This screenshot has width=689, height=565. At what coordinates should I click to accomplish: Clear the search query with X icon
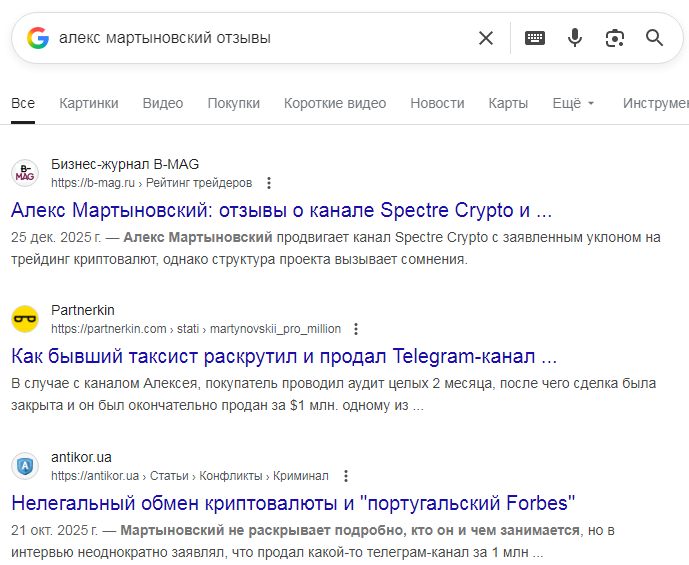(486, 38)
